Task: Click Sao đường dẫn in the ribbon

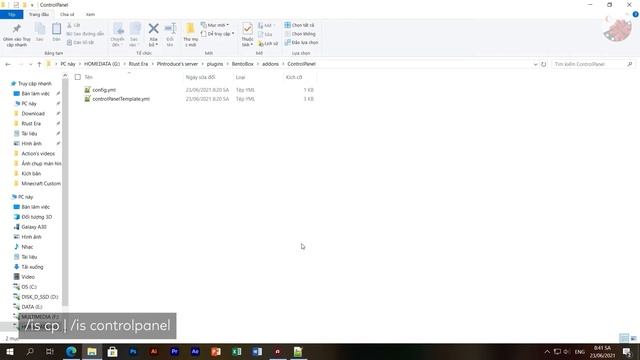Action: (85, 34)
